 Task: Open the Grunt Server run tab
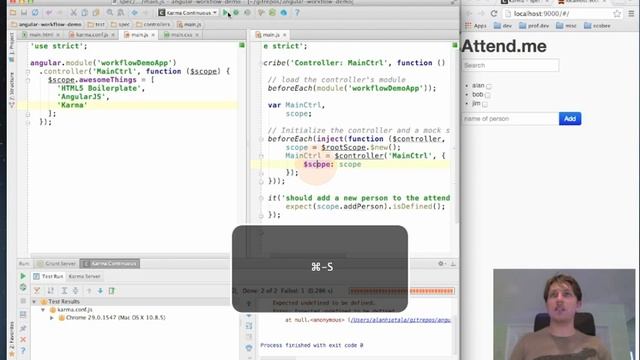[x=57, y=264]
